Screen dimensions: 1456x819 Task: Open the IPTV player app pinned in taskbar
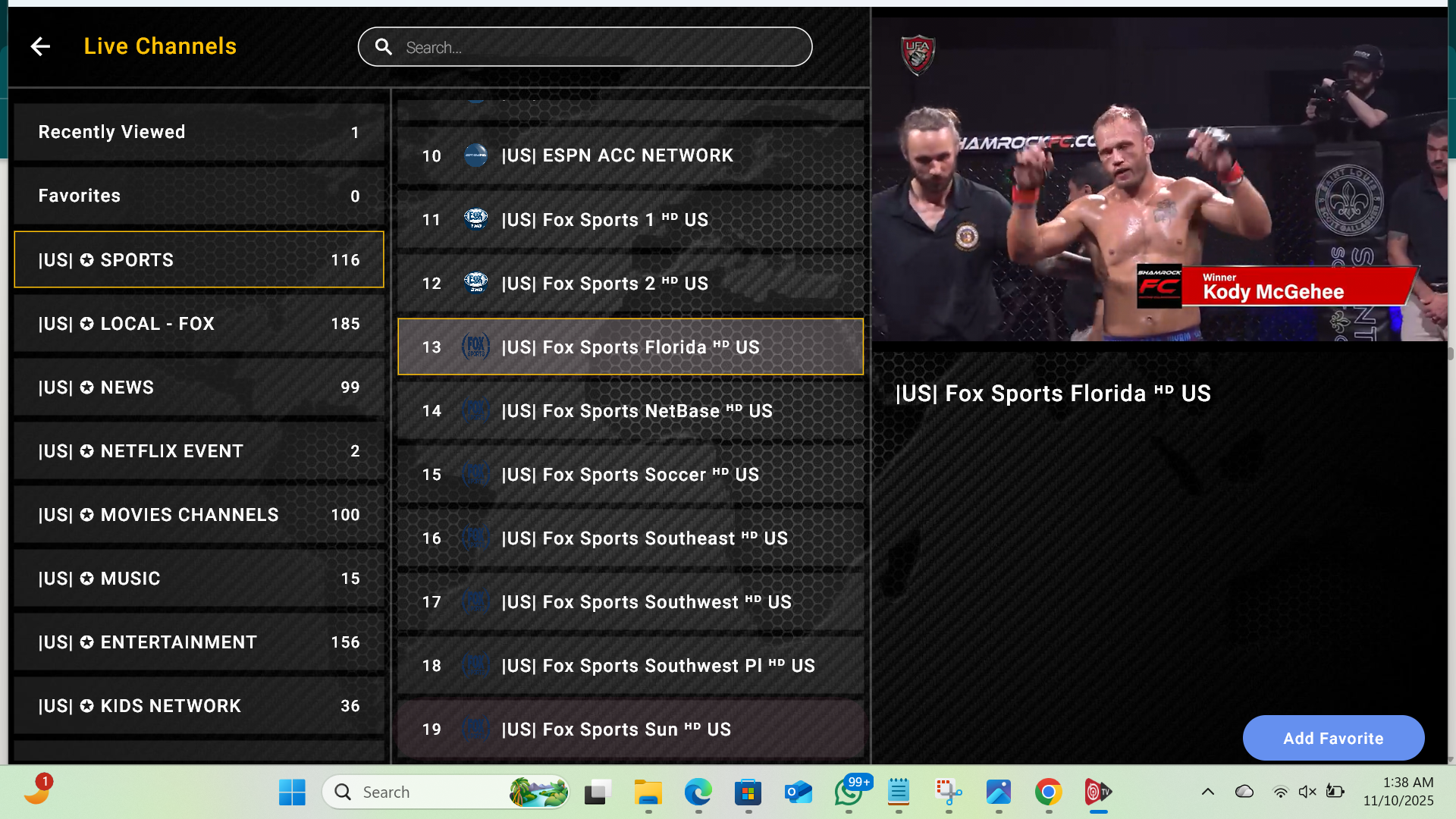pyautogui.click(x=1098, y=791)
